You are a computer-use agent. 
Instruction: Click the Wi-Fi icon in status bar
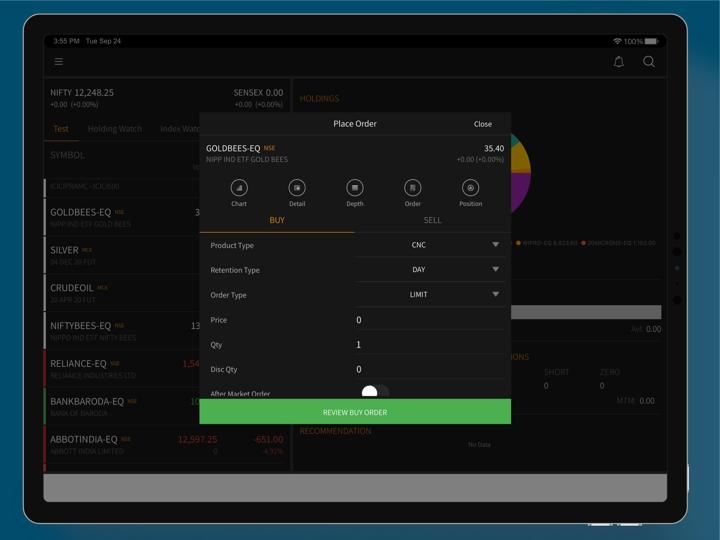617,41
